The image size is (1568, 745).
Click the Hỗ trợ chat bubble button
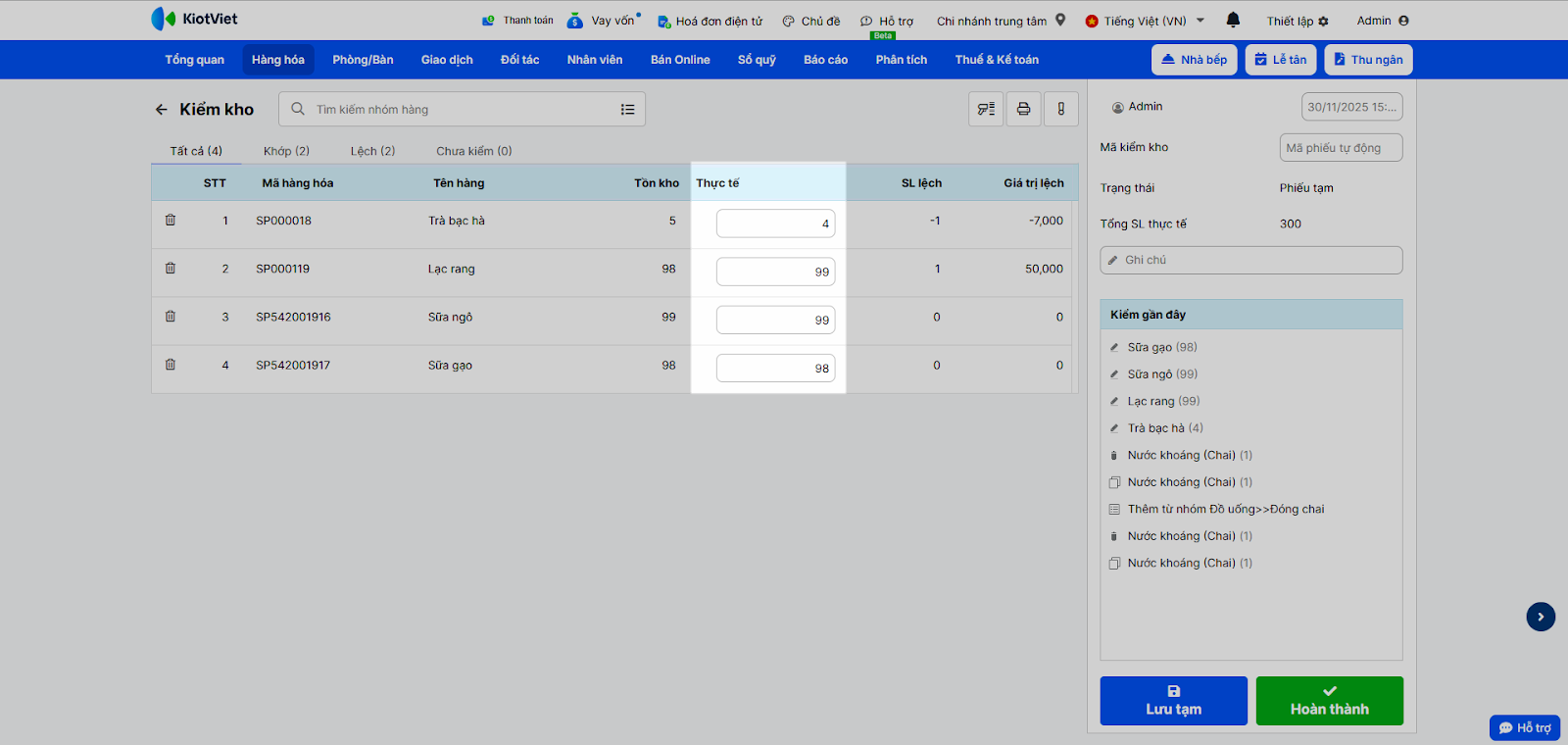click(x=1525, y=727)
